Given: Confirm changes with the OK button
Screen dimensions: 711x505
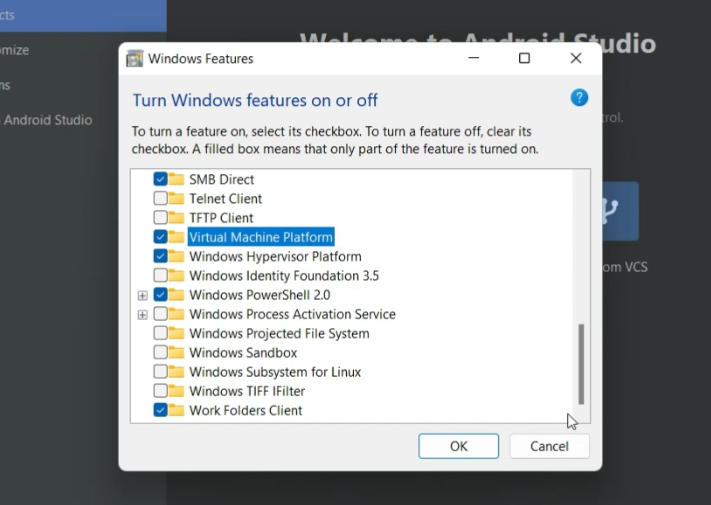Looking at the screenshot, I should tap(458, 446).
